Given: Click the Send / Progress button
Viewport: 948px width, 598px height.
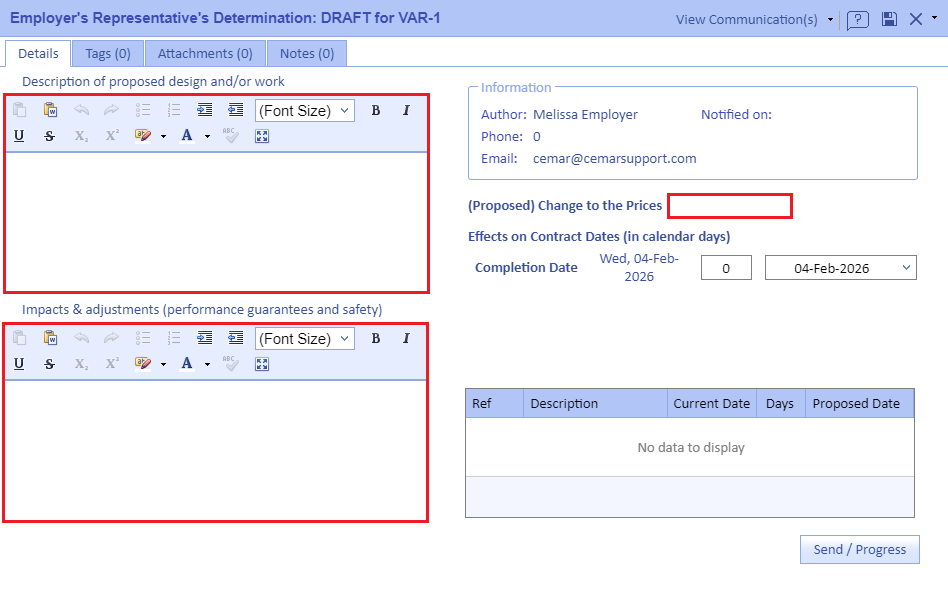Looking at the screenshot, I should pyautogui.click(x=859, y=550).
